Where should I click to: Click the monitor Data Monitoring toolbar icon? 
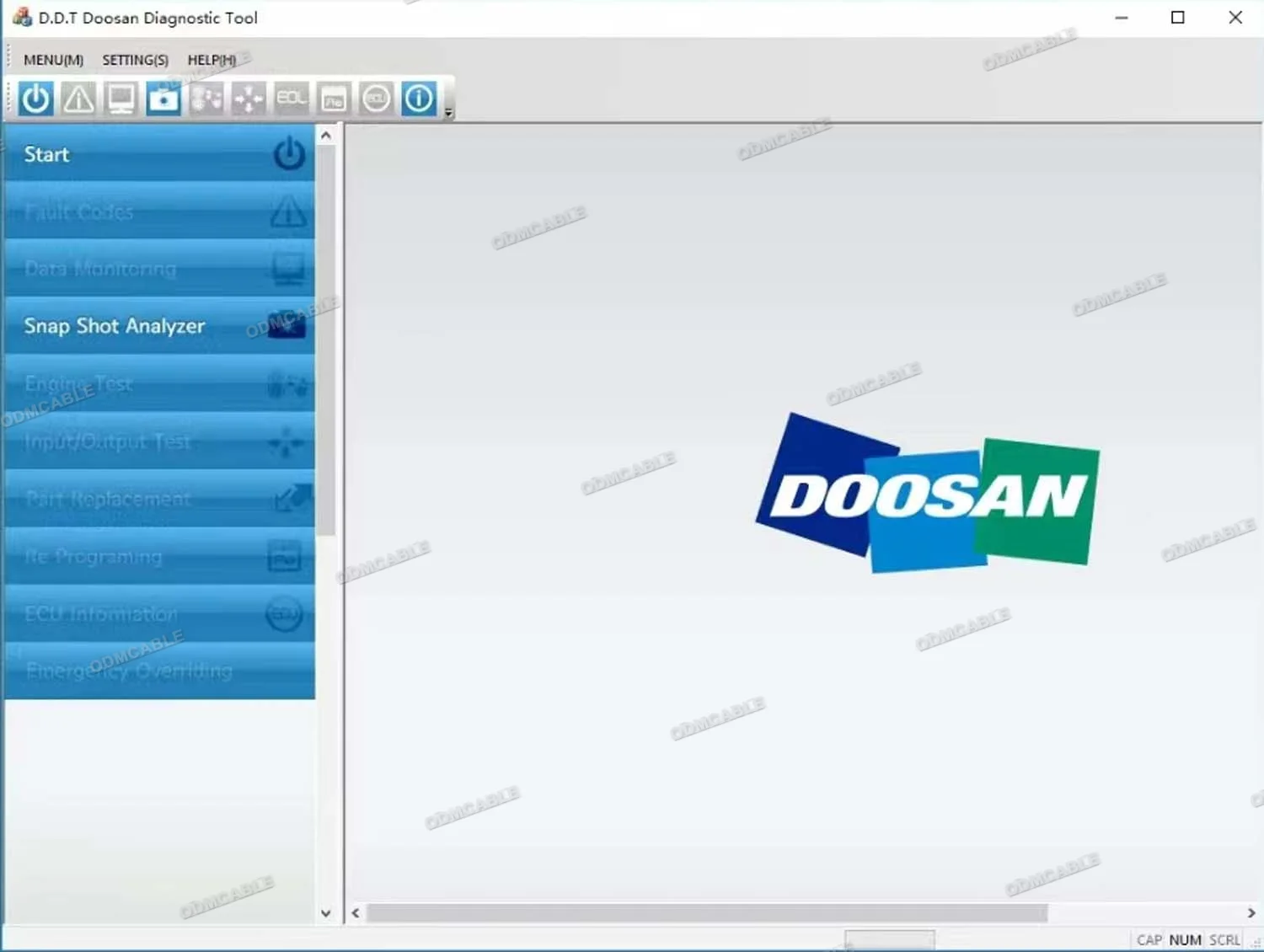(121, 99)
